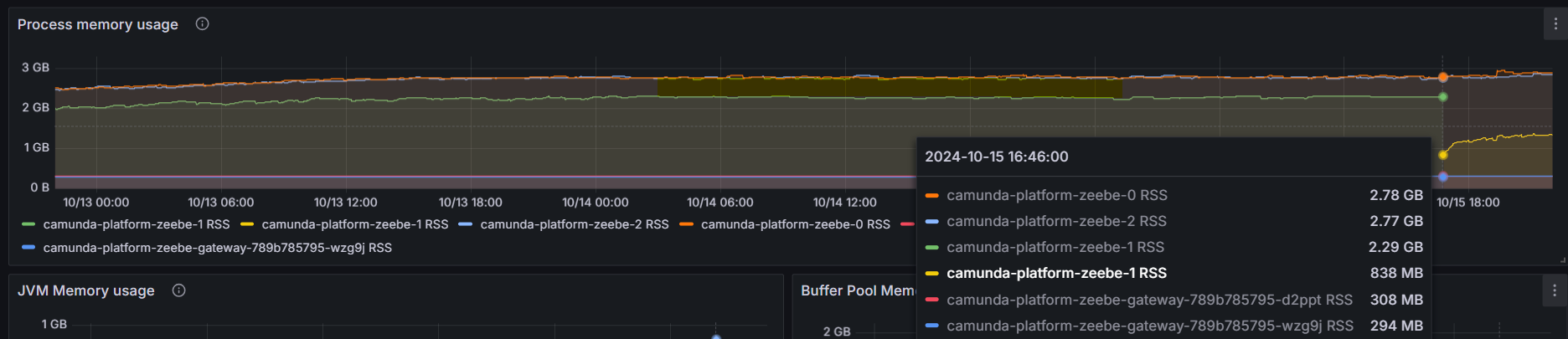Click the blue gateway data point marker

[x=1442, y=177]
